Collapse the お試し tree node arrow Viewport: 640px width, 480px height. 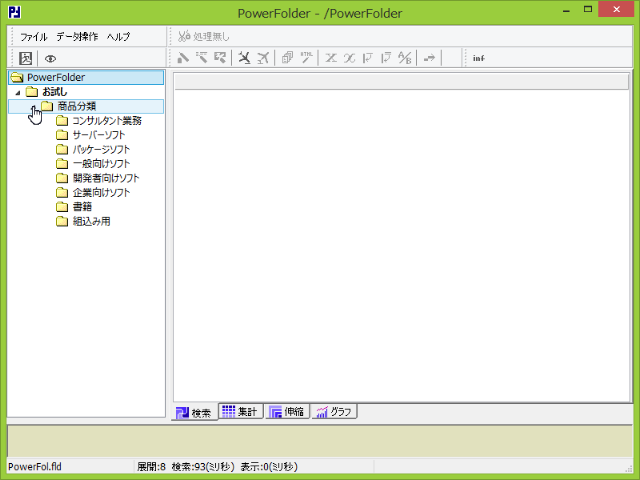[x=18, y=92]
